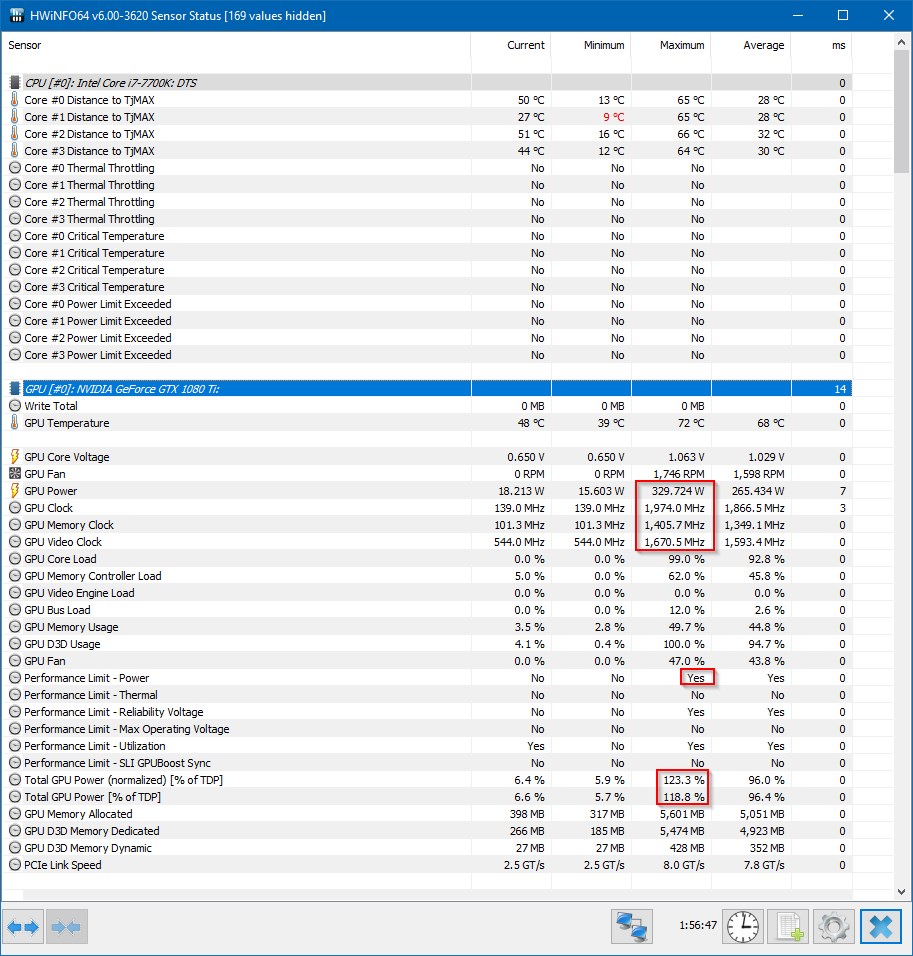Reset the clock timer icon
The width and height of the screenshot is (913, 956).
point(743,927)
